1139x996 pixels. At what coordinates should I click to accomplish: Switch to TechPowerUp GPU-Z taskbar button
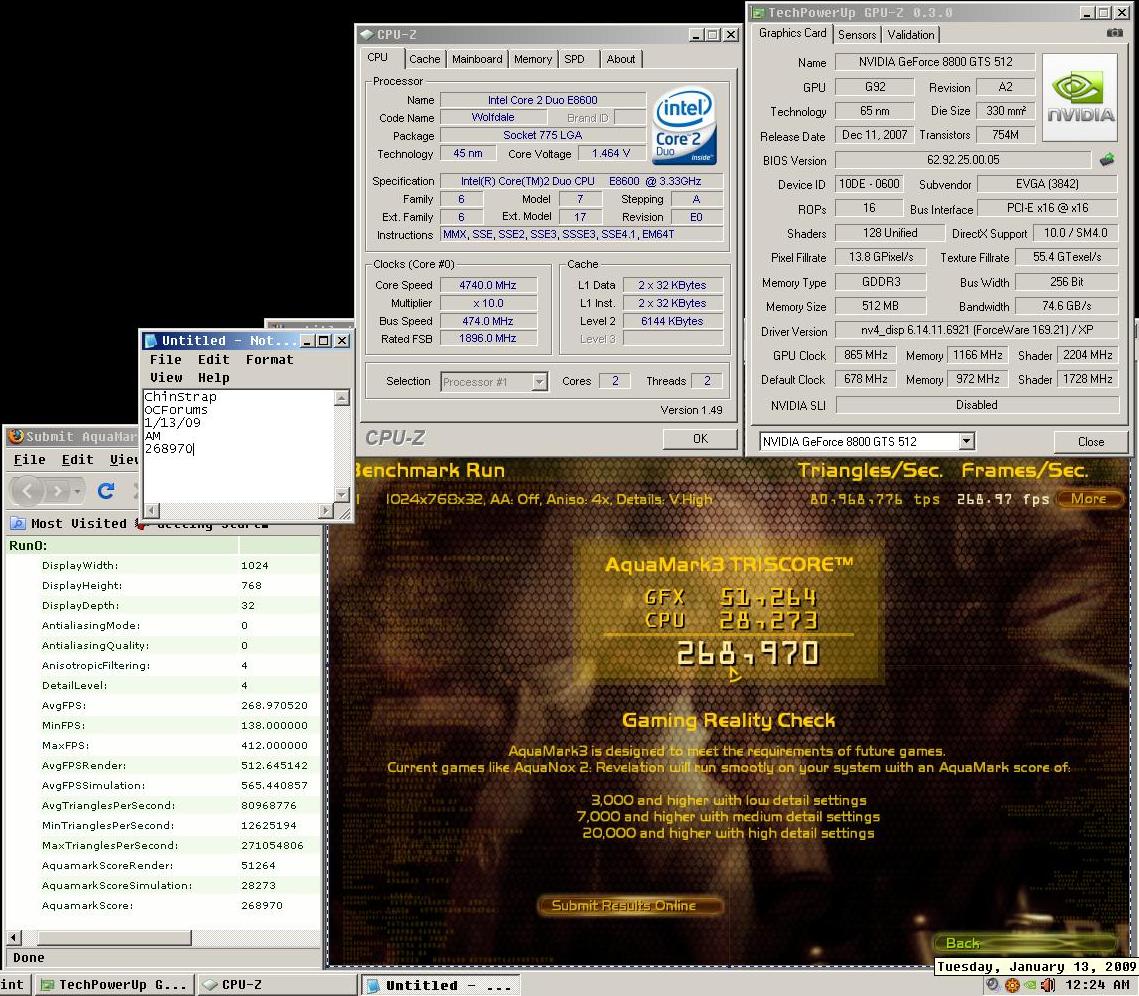pyautogui.click(x=115, y=985)
